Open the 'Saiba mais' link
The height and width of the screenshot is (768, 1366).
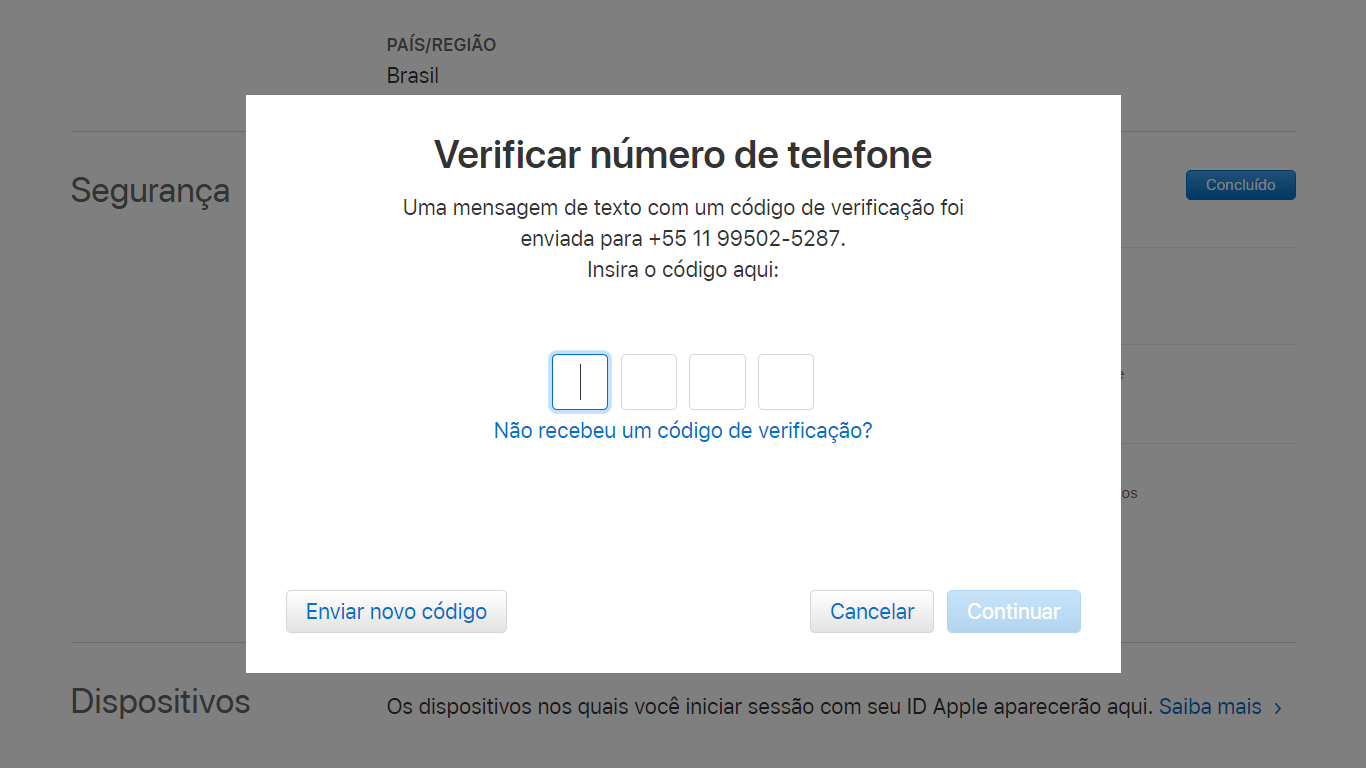coord(1210,707)
